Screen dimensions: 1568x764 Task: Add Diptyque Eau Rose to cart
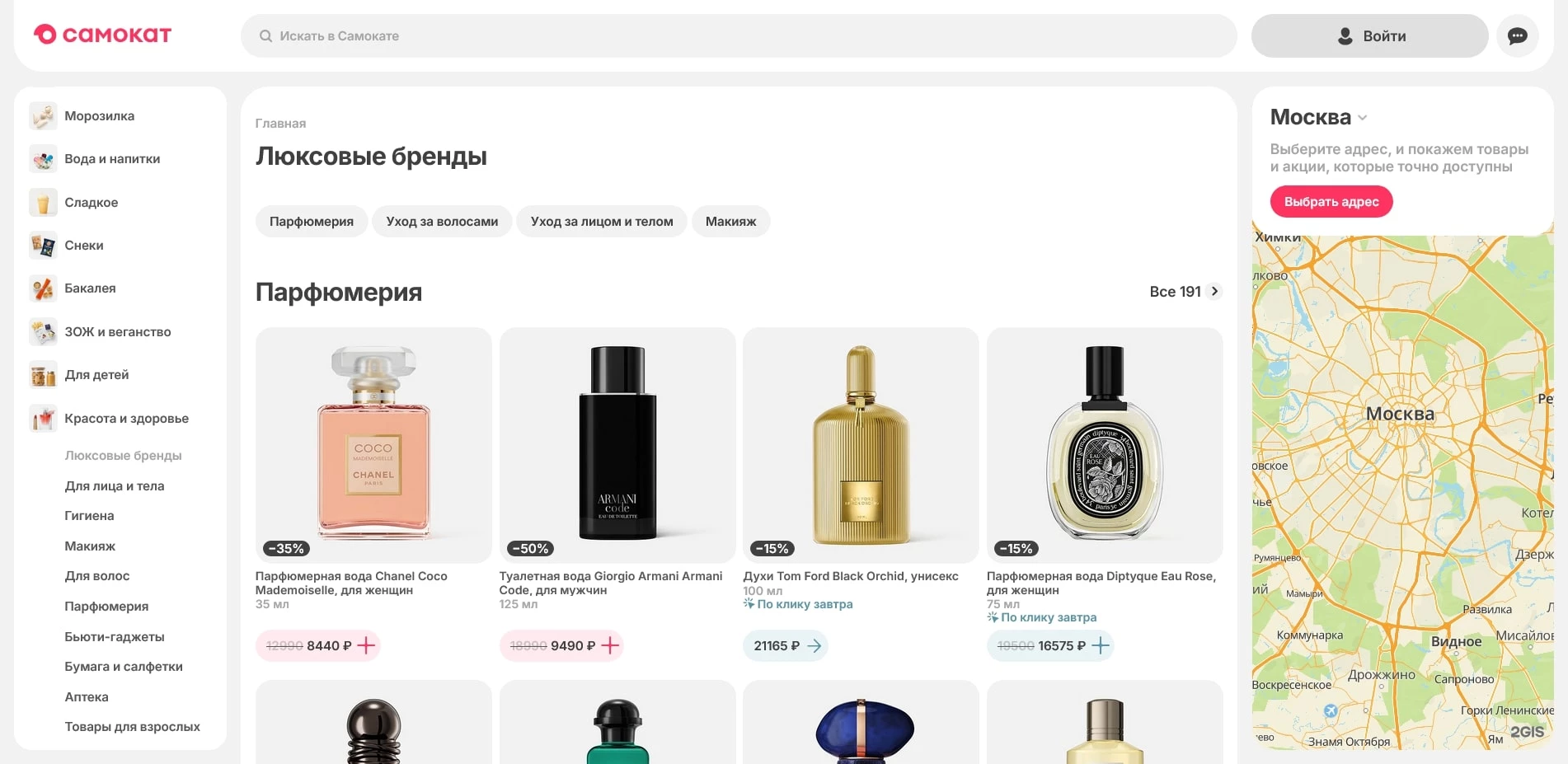pyautogui.click(x=1101, y=645)
